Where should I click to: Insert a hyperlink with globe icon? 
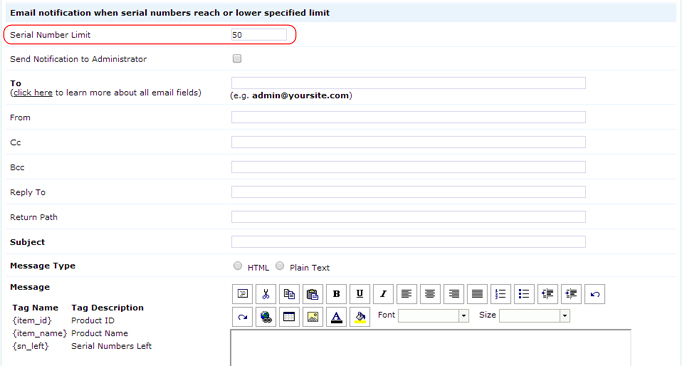click(266, 317)
